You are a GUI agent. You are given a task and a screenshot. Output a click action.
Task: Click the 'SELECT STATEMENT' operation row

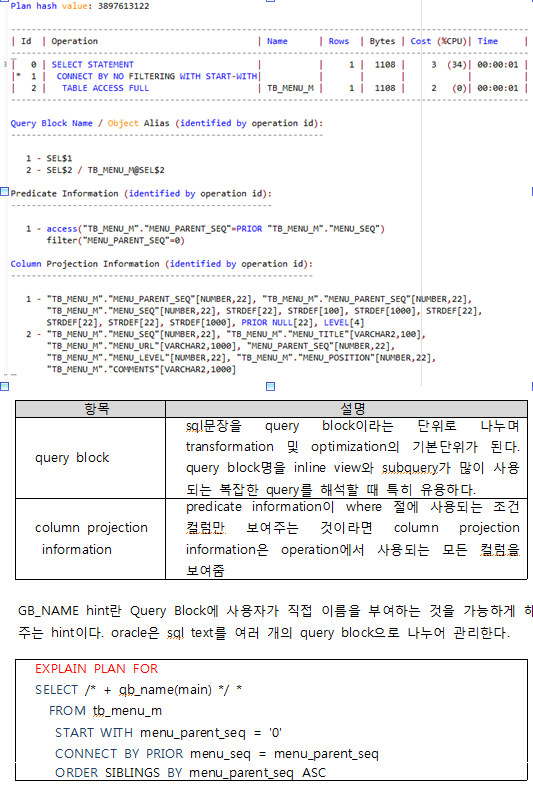pyautogui.click(x=93, y=65)
